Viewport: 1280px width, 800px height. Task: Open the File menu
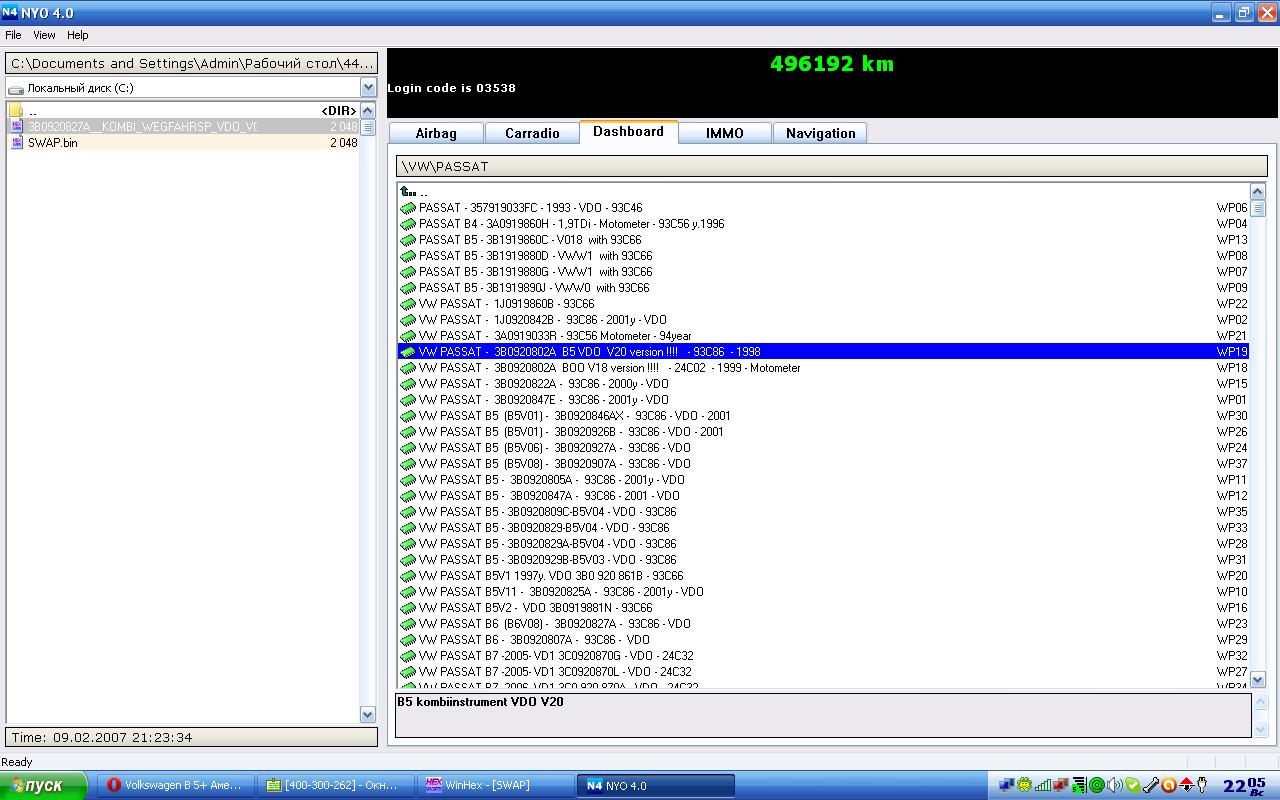pyautogui.click(x=13, y=35)
